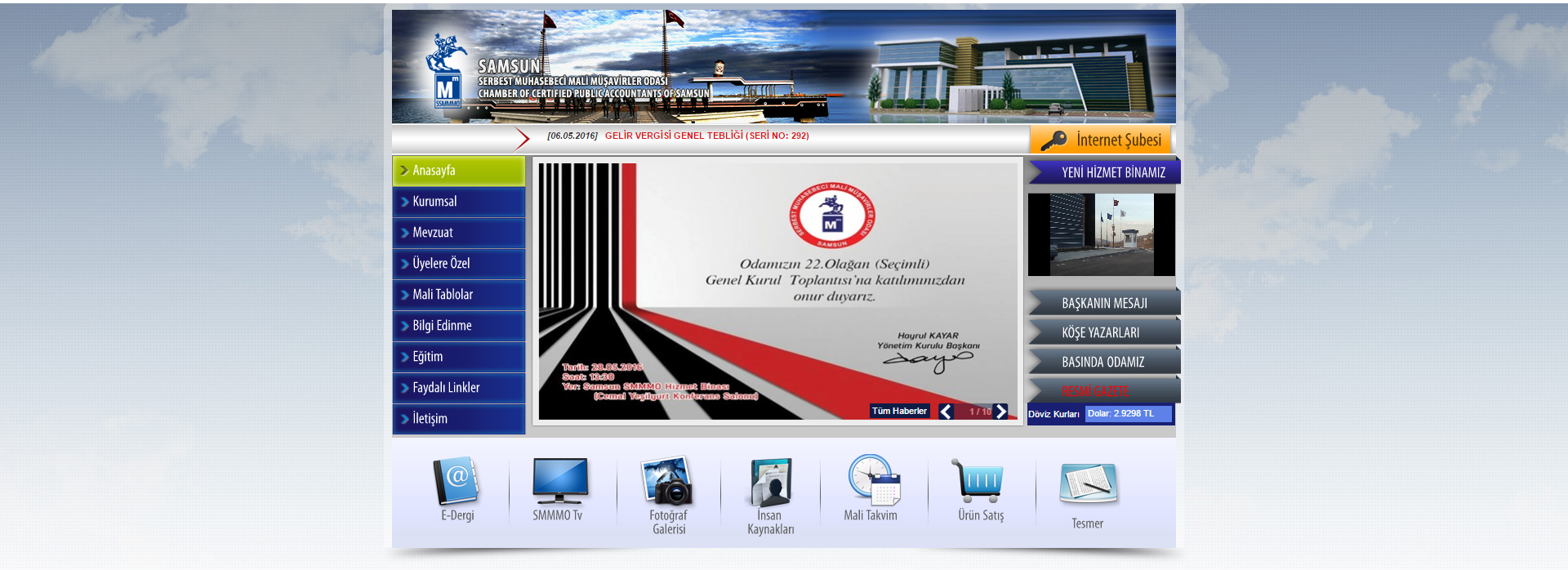
Task: Open BASINDA ODAMIZ link
Action: [x=1104, y=362]
